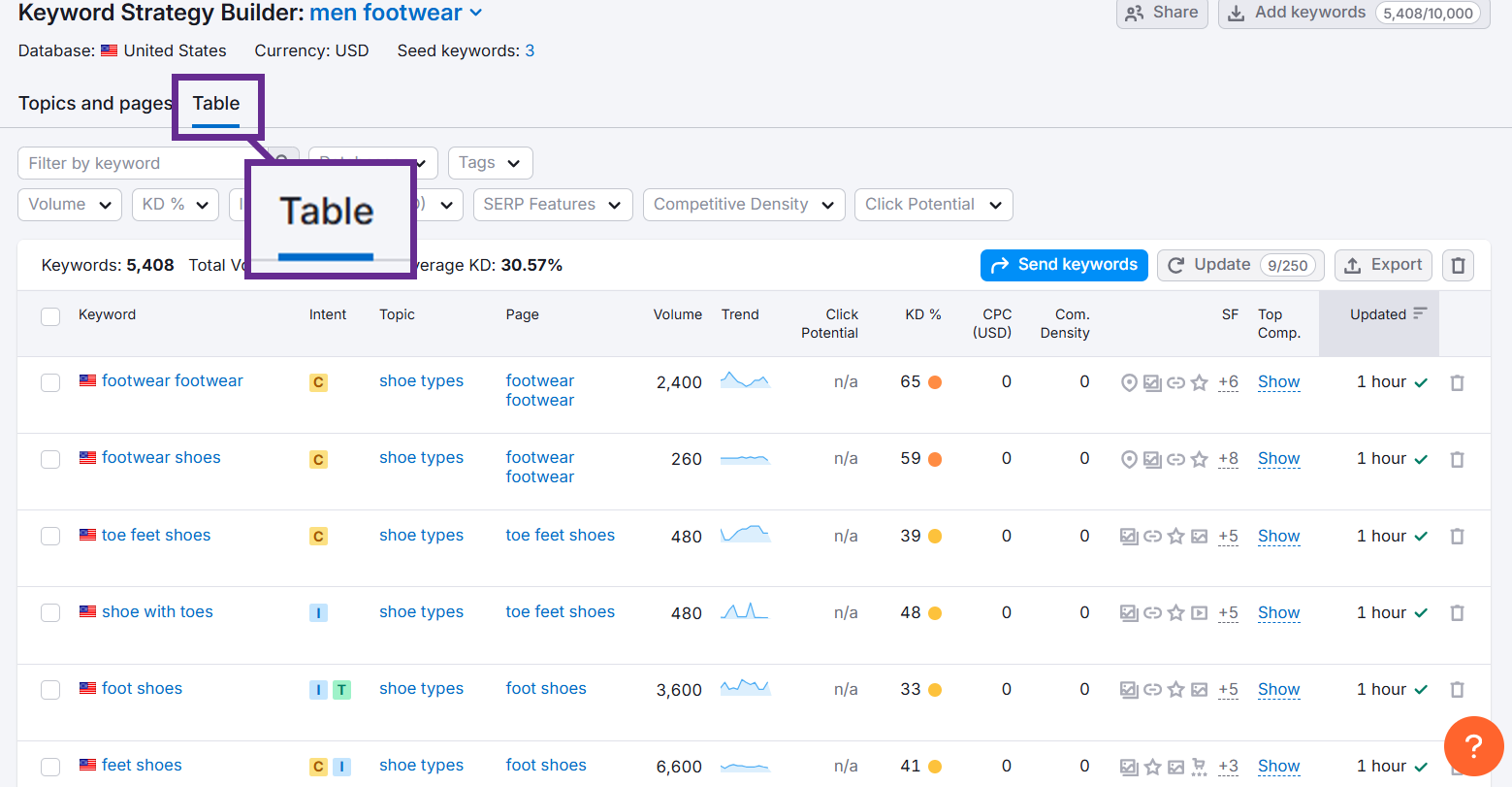The image size is (1512, 787).
Task: Show +6 more SERP features for 'footwear footwear'
Action: pyautogui.click(x=1228, y=382)
